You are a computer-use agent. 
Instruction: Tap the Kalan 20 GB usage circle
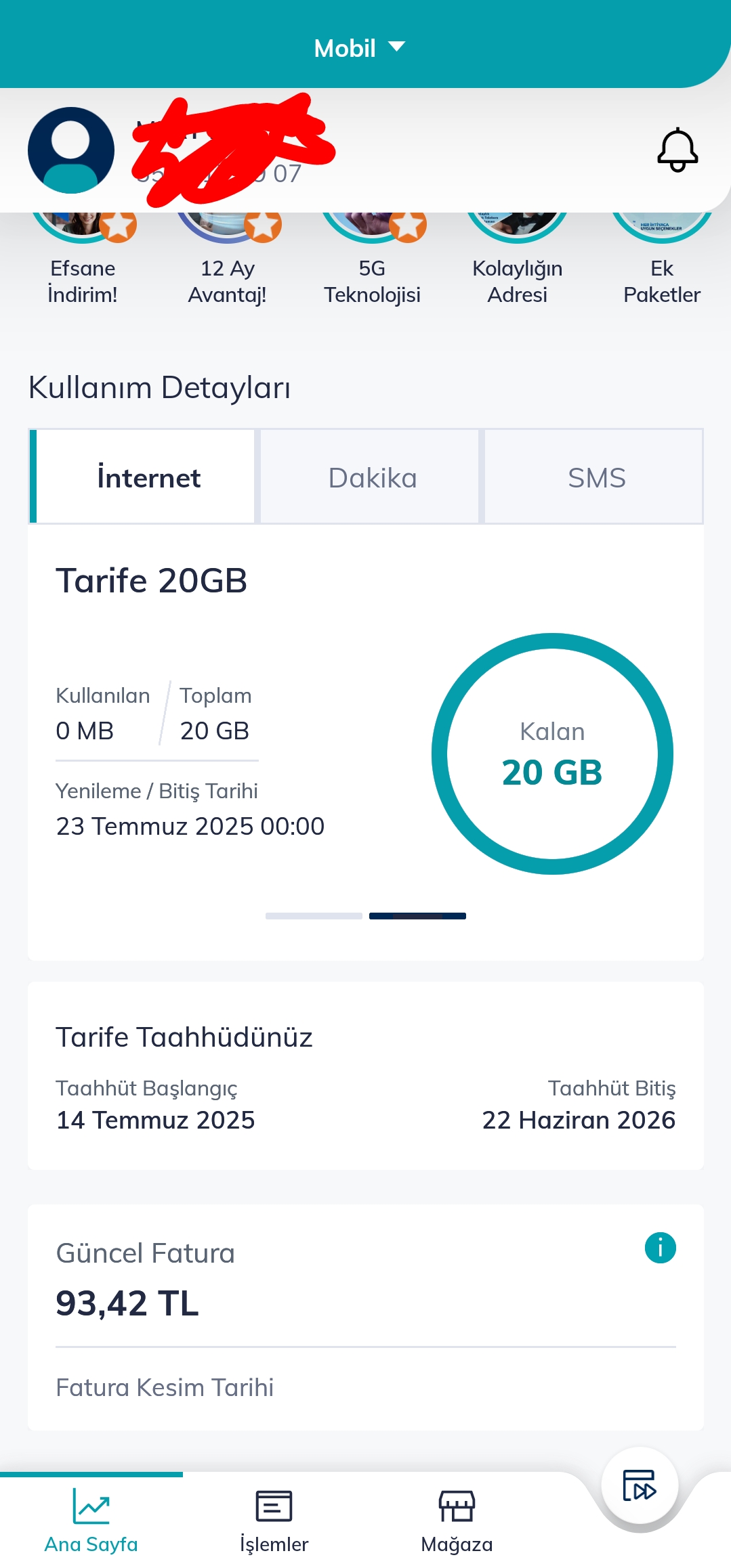pos(552,754)
